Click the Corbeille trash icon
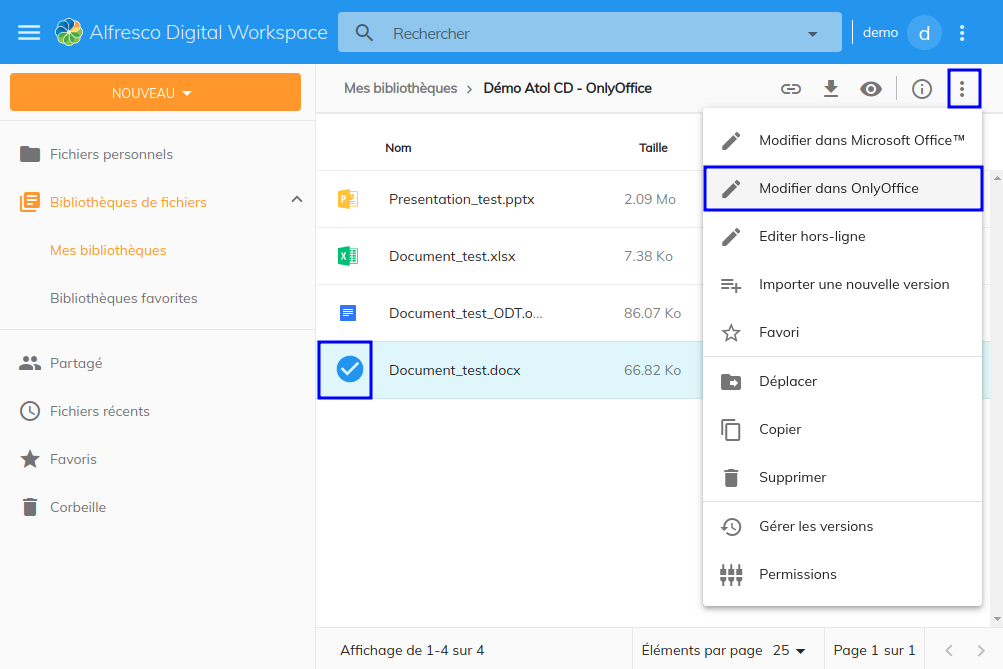The image size is (1003, 669). (x=30, y=507)
